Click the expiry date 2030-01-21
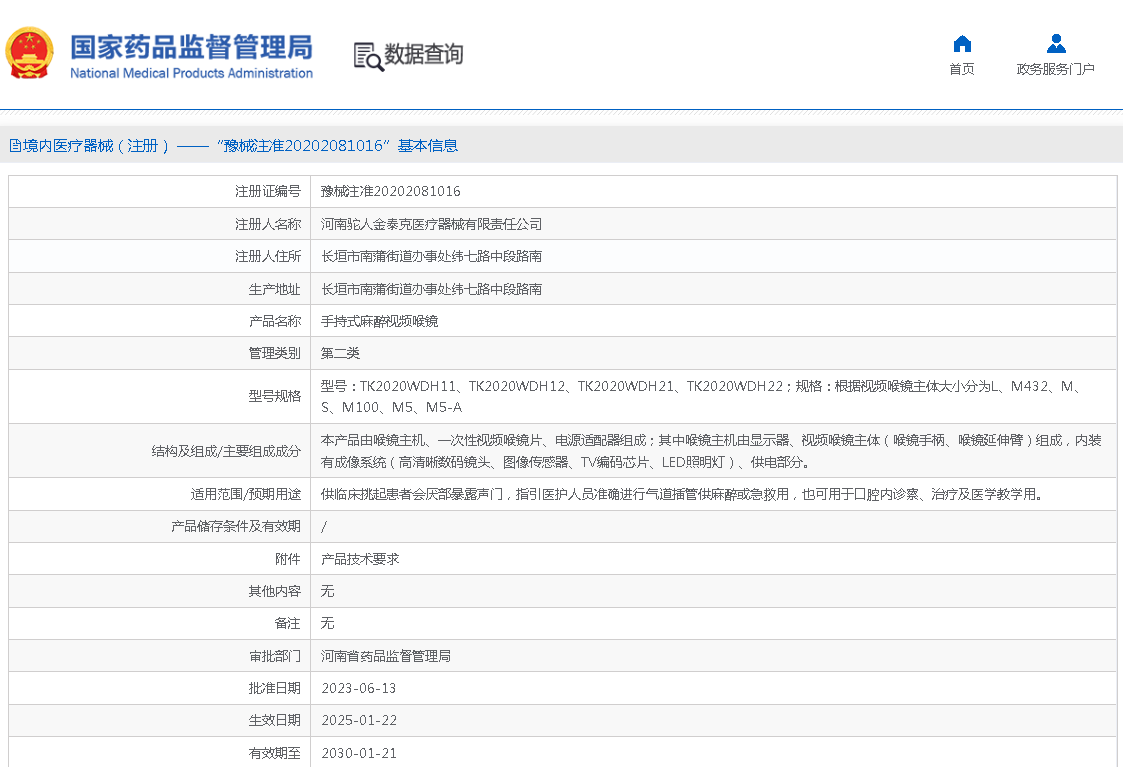The width and height of the screenshot is (1123, 767). 359,753
